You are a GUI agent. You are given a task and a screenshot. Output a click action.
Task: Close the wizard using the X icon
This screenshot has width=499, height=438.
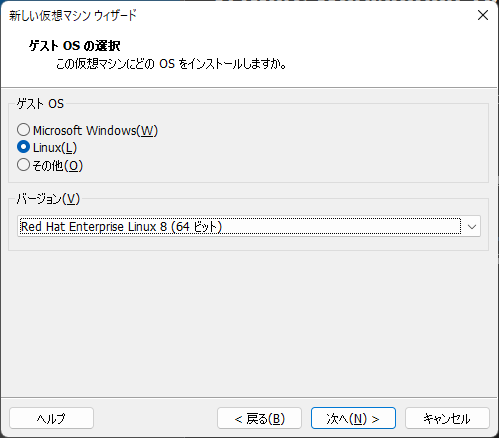point(483,15)
